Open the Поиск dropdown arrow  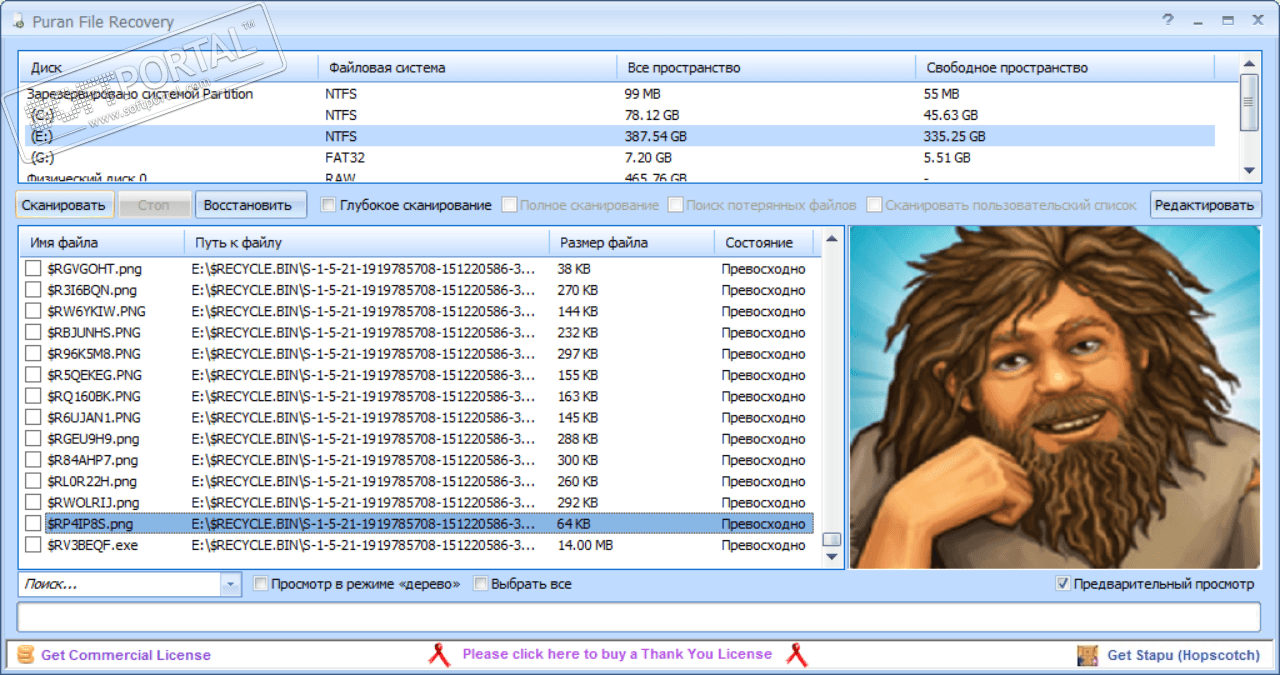pyautogui.click(x=232, y=584)
